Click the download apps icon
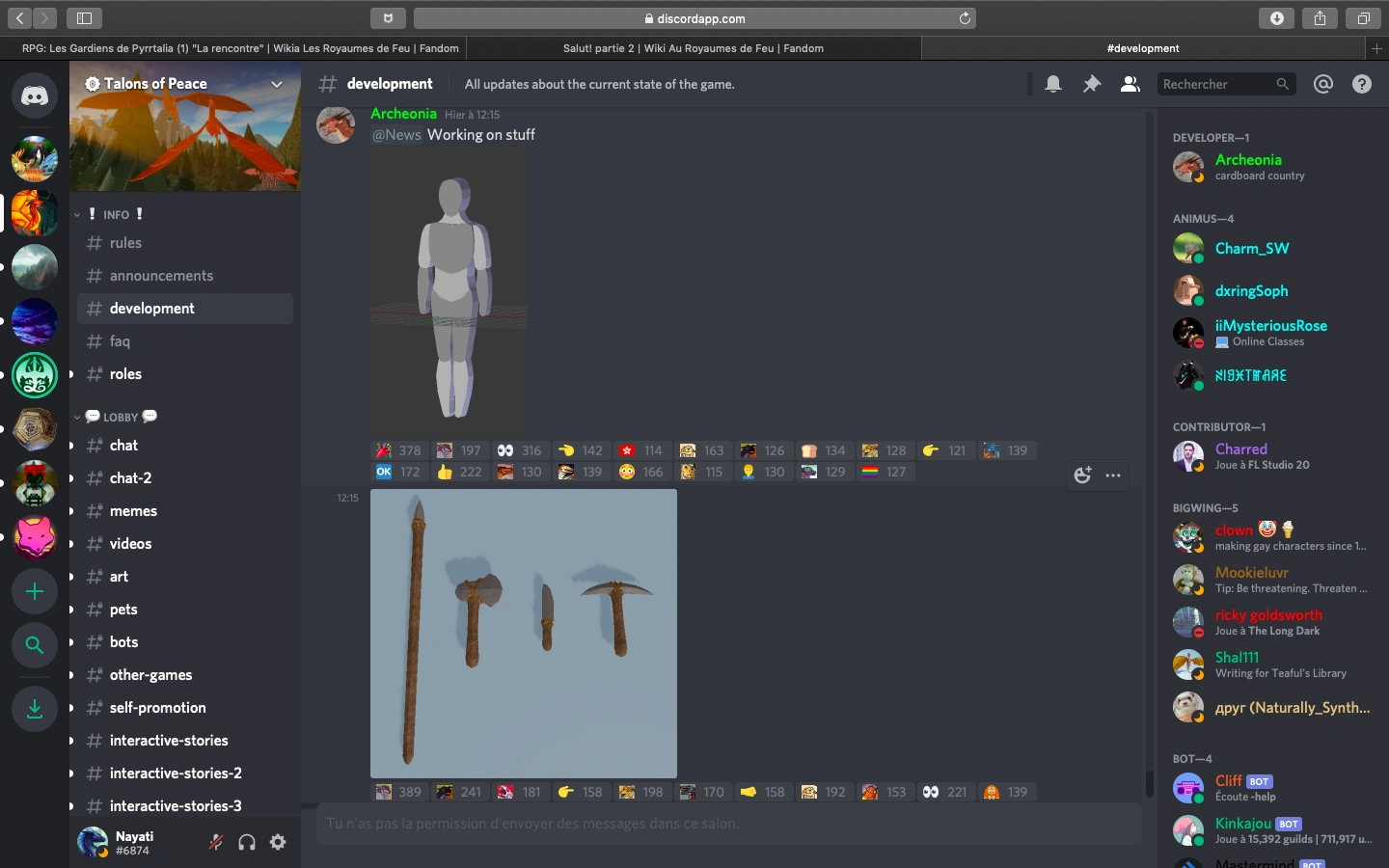 (35, 710)
